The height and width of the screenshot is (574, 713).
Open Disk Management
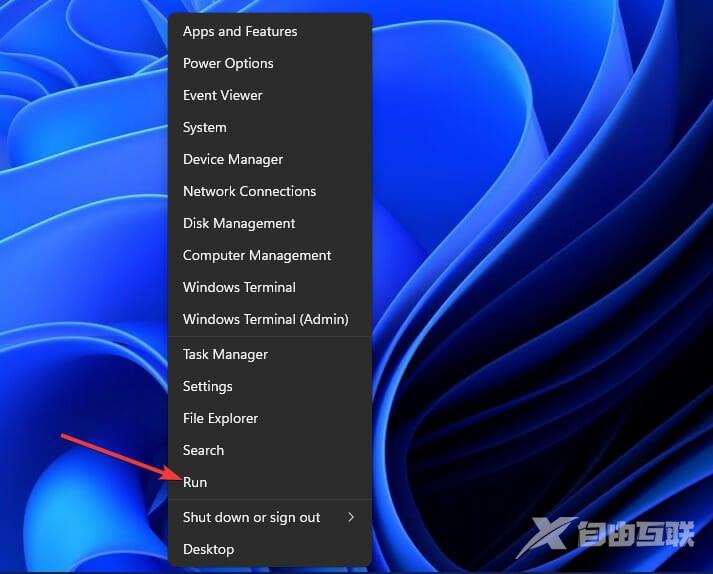point(239,223)
